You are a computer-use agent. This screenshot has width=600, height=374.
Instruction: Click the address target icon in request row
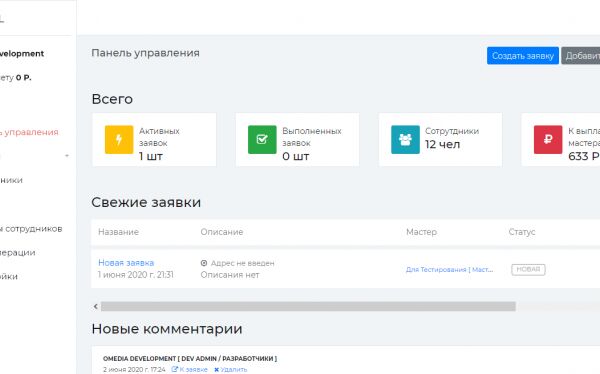[x=204, y=263]
